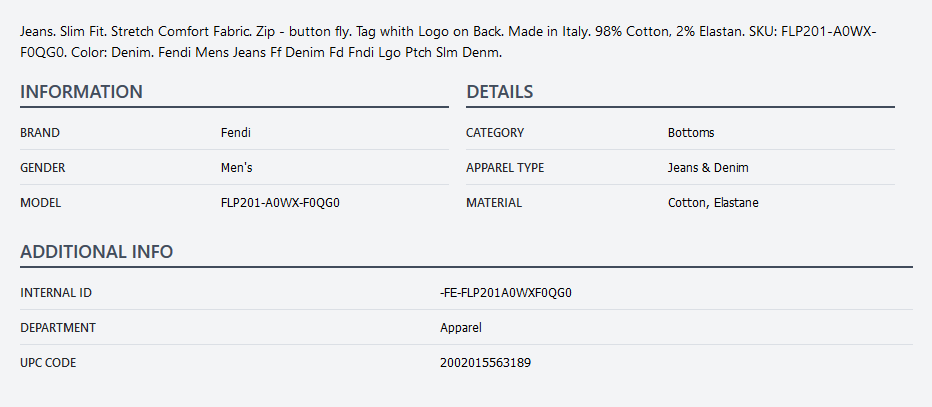This screenshot has width=932, height=407.
Task: Click the Apparel department value
Action: 461,327
